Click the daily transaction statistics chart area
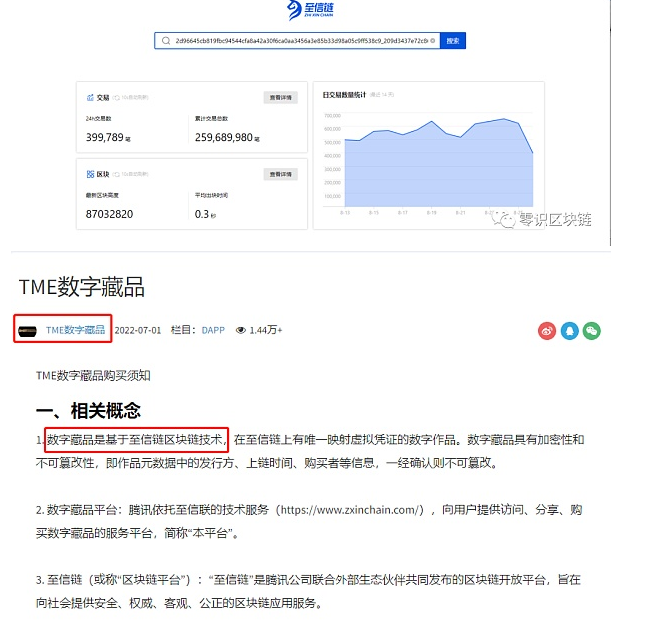This screenshot has height=621, width=664. pos(439,163)
